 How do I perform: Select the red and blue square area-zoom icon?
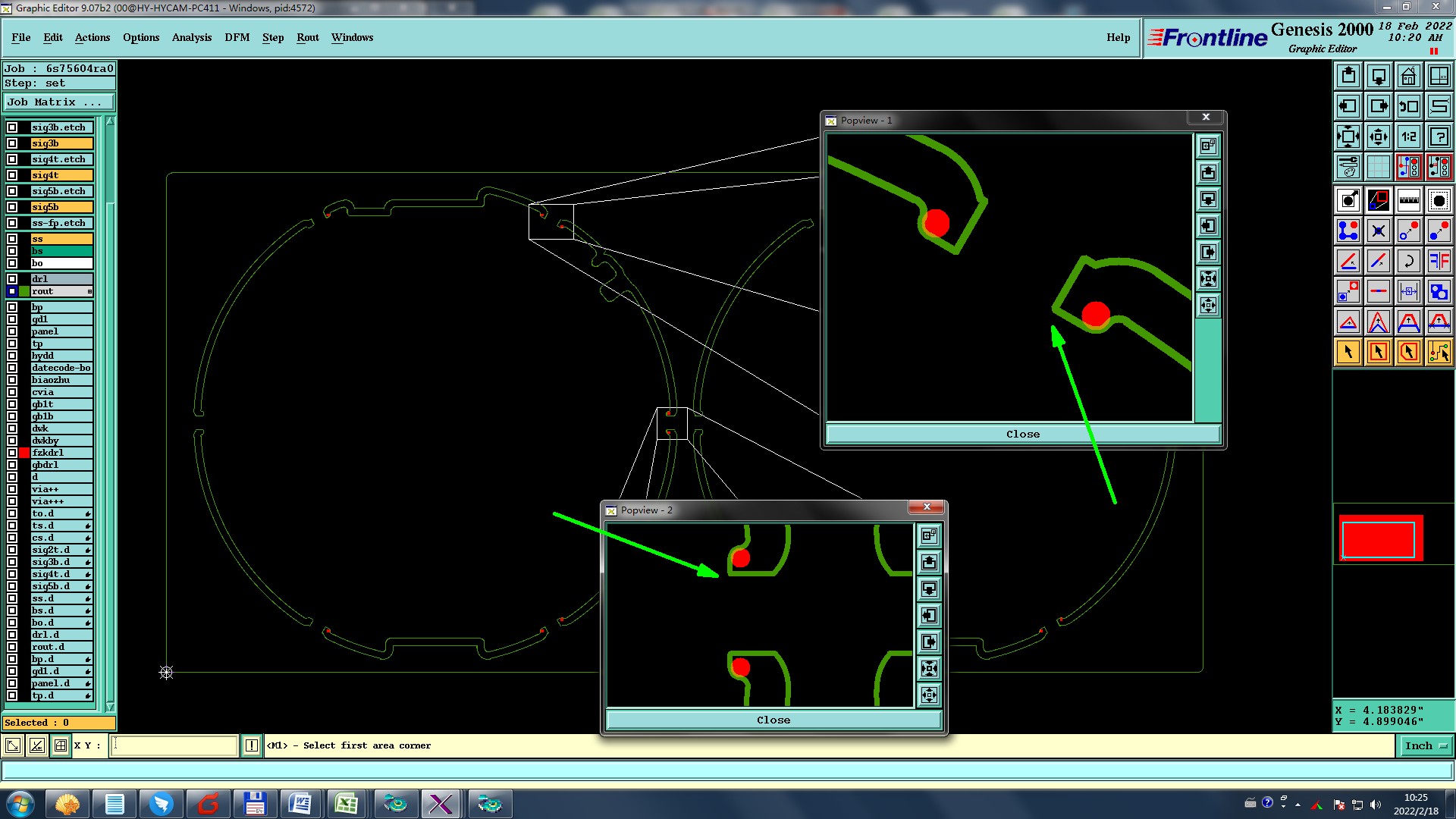[1379, 200]
